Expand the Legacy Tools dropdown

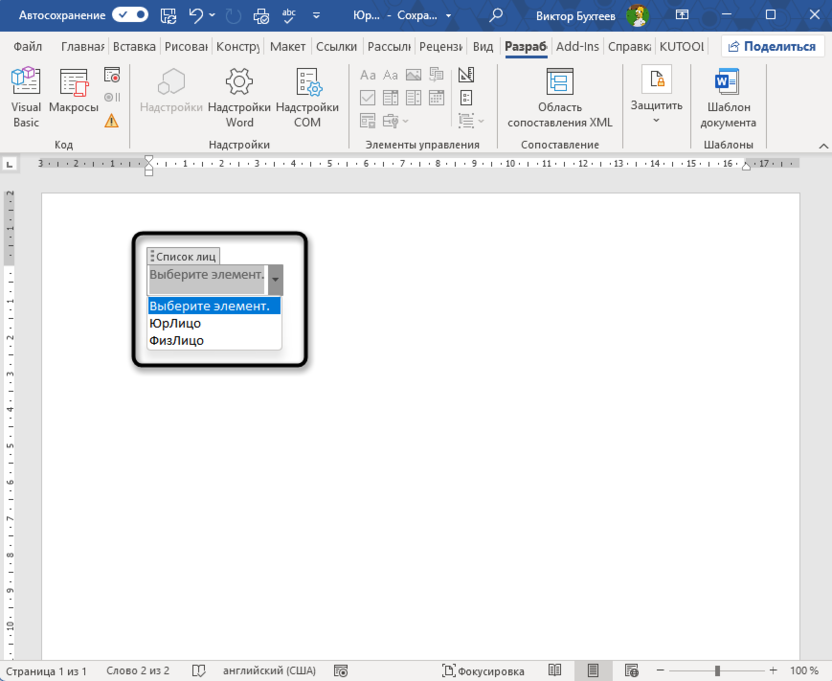tap(405, 121)
